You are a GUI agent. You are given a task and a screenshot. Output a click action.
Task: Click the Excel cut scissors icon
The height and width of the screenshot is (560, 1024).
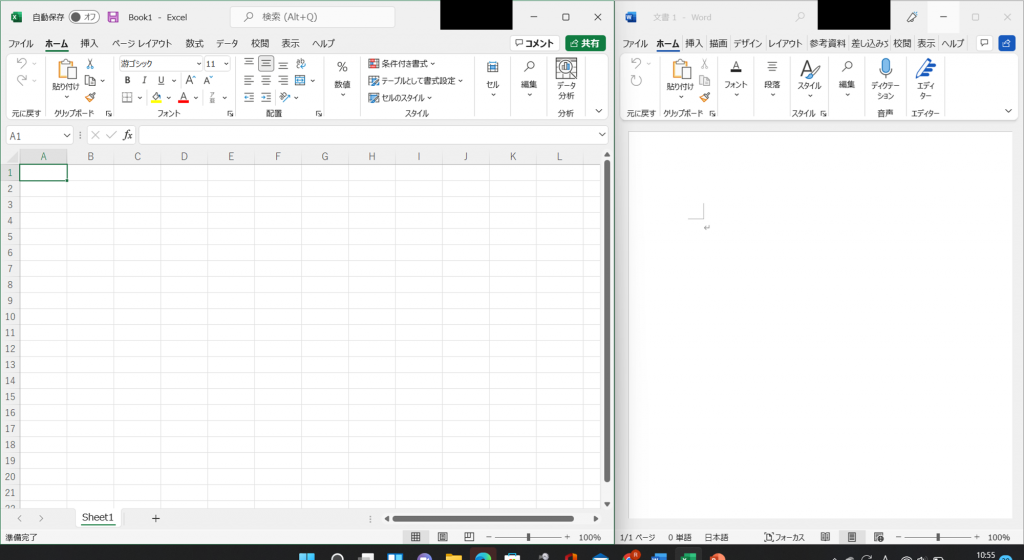click(90, 63)
